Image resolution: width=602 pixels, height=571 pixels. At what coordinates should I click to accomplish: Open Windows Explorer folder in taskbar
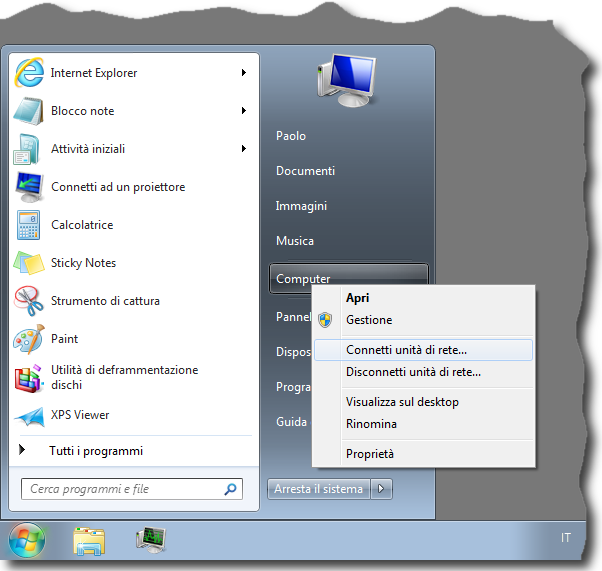[89, 541]
